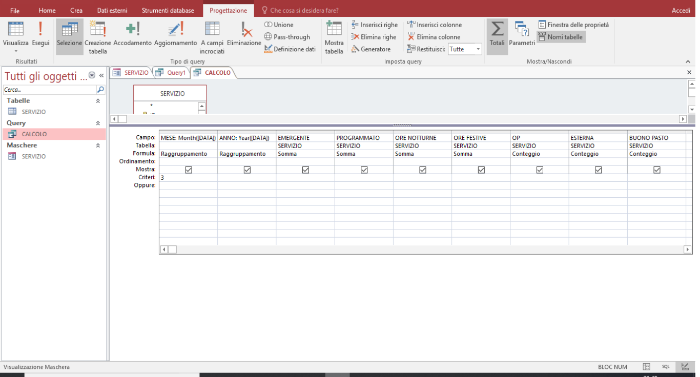Open Tutti gli oggetti navigation dropdown
This screenshot has height=377, width=700.
tap(92, 75)
